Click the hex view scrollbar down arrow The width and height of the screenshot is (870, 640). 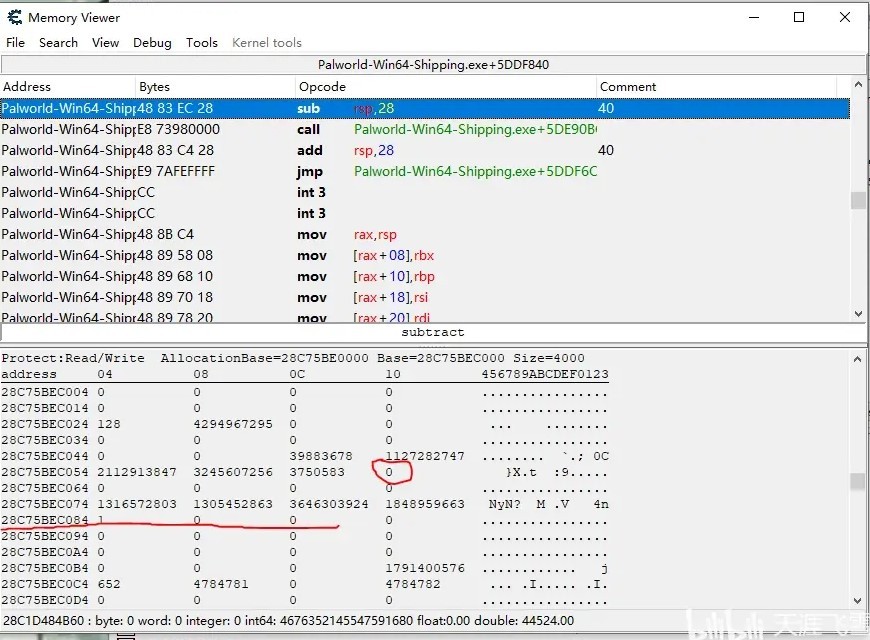[x=858, y=600]
